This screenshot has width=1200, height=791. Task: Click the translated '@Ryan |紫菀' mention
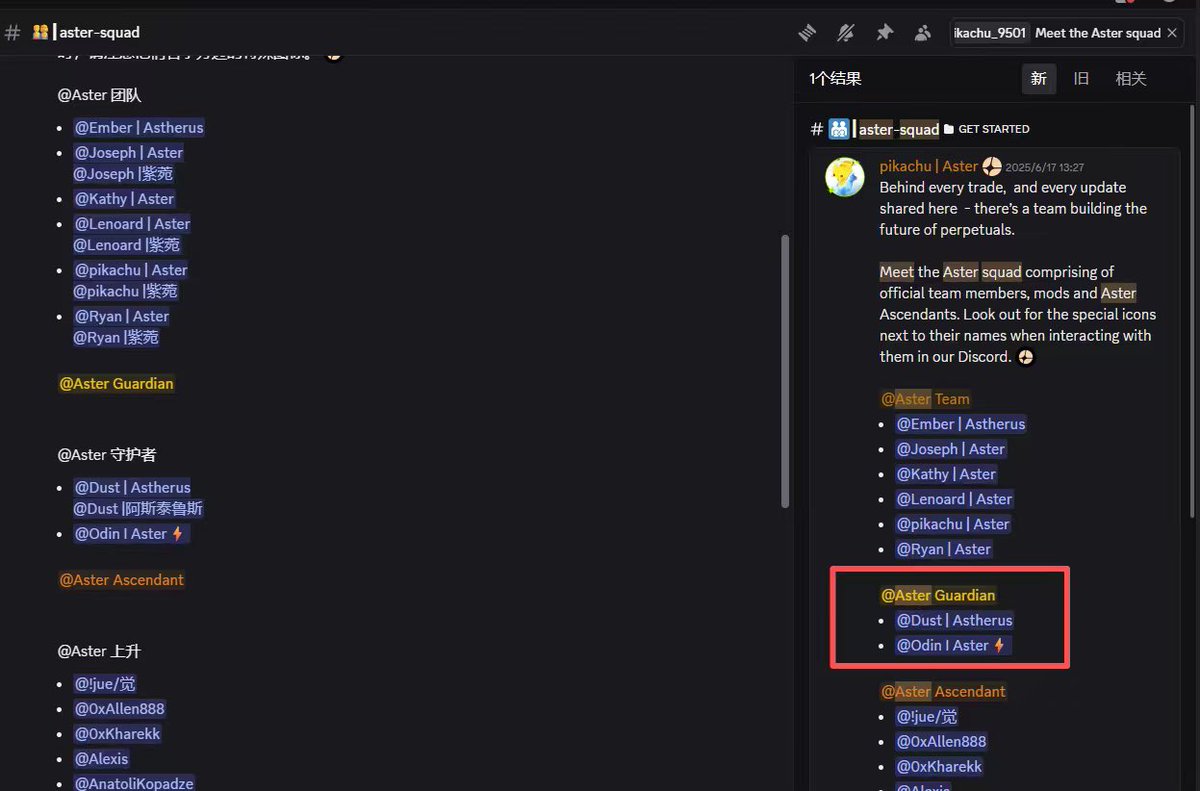coord(116,336)
